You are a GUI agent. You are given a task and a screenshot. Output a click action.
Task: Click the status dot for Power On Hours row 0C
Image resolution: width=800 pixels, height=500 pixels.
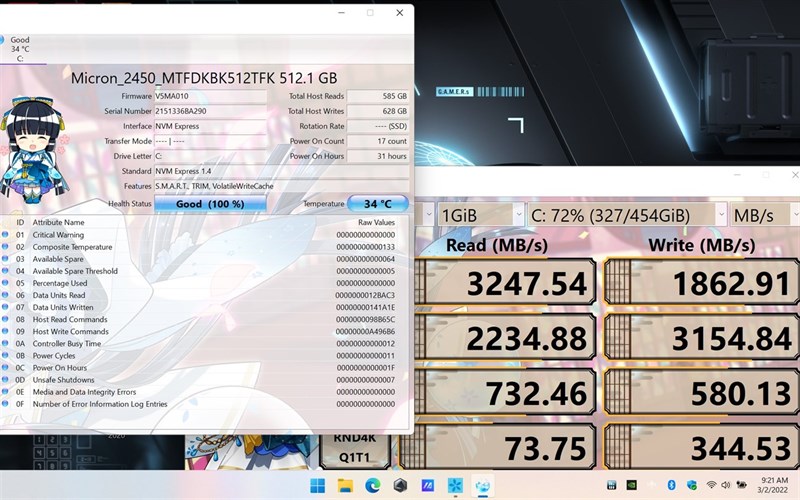tap(5, 367)
